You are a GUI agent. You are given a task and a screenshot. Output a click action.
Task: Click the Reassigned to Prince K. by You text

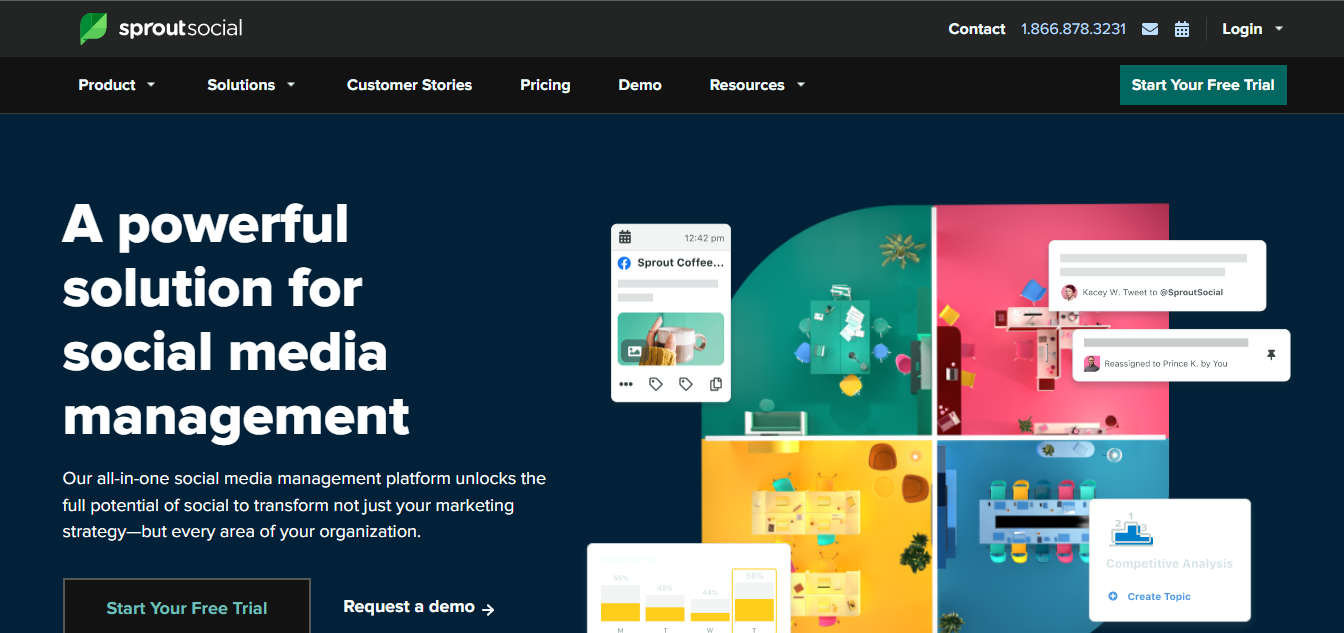[x=1165, y=364]
